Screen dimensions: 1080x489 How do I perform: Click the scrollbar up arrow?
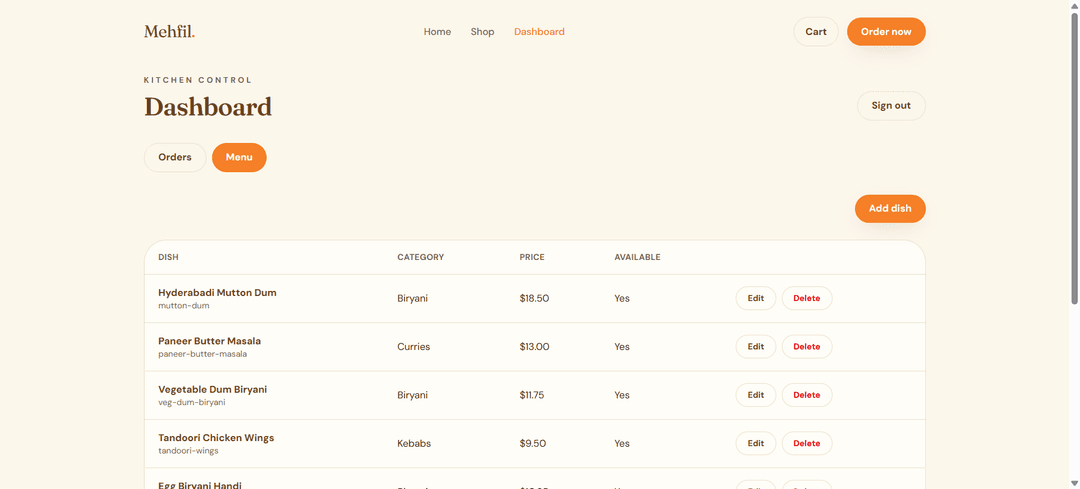pos(1074,6)
